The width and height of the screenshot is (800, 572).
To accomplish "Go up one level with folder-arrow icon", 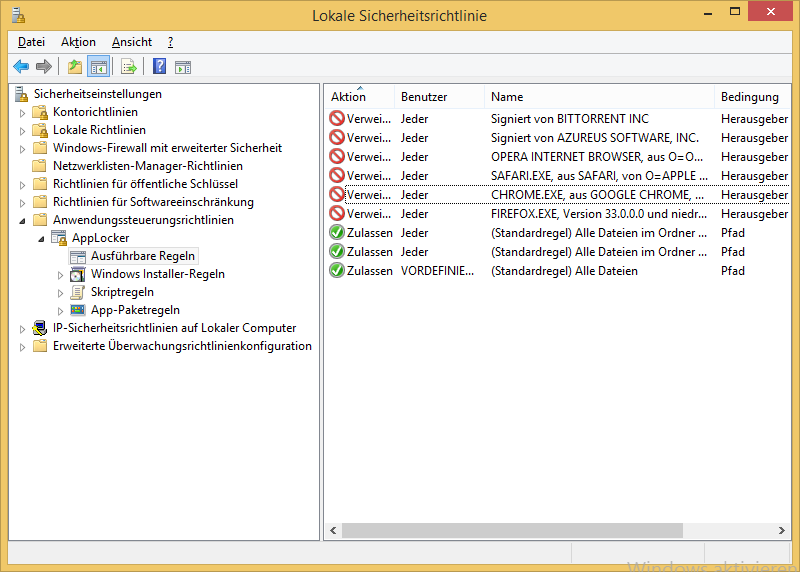I will tap(75, 67).
